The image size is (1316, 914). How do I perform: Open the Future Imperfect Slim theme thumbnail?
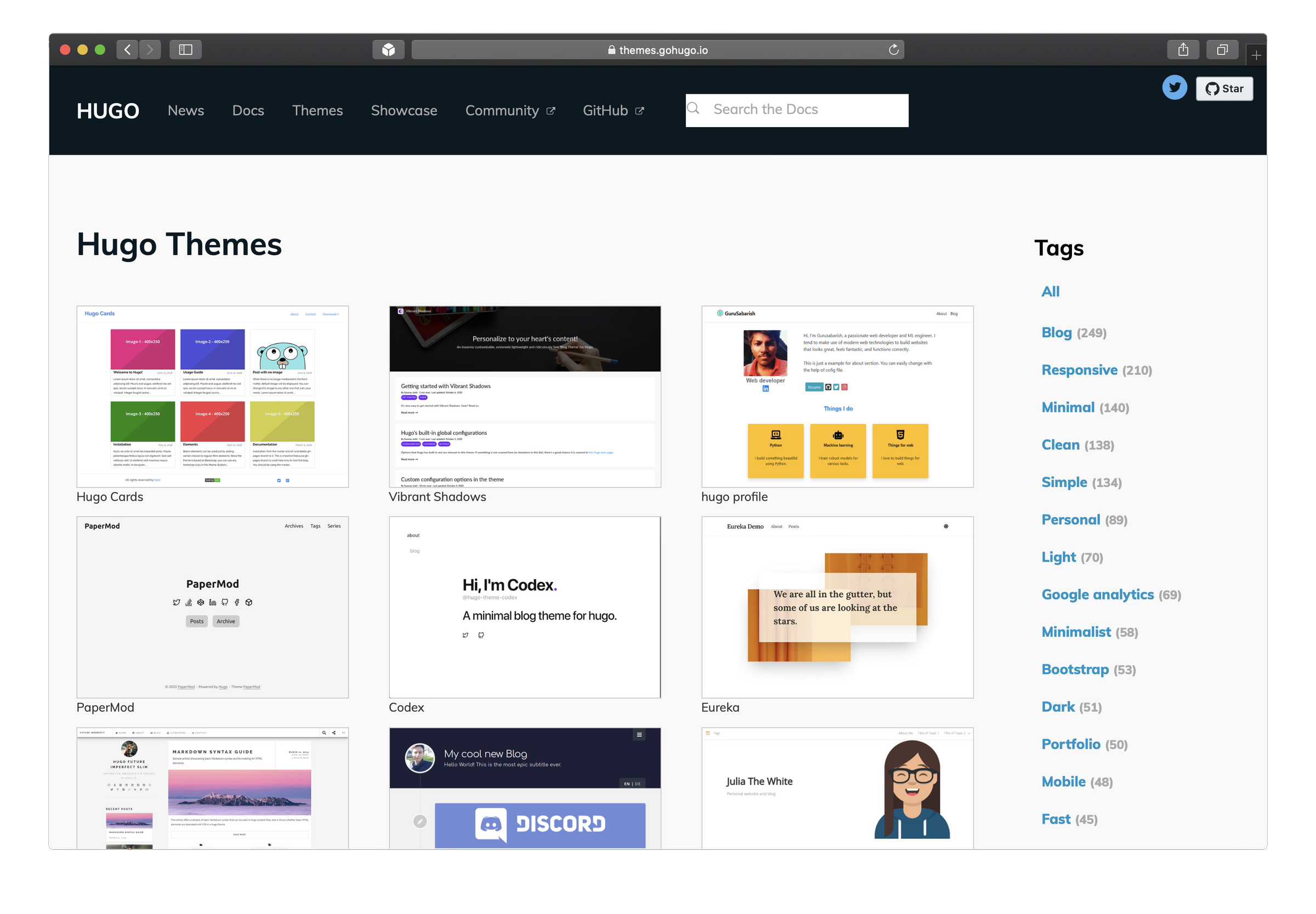(212, 788)
